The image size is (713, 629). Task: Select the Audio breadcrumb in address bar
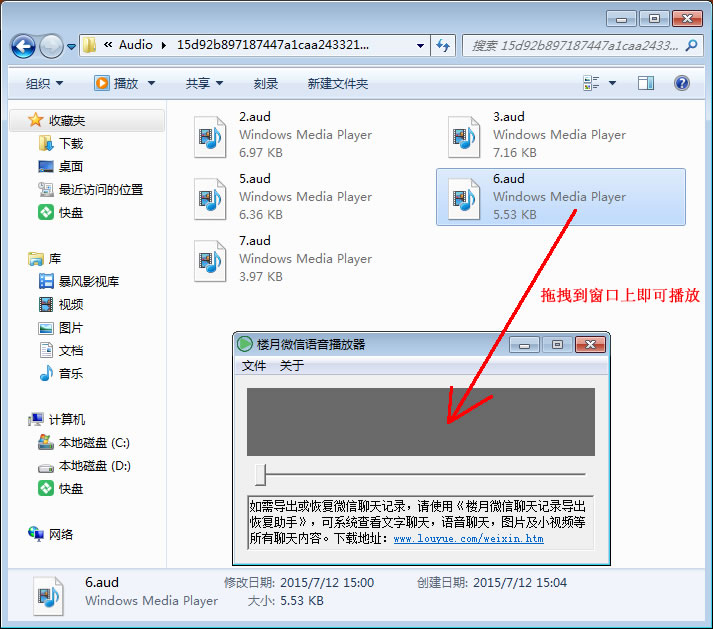point(136,45)
